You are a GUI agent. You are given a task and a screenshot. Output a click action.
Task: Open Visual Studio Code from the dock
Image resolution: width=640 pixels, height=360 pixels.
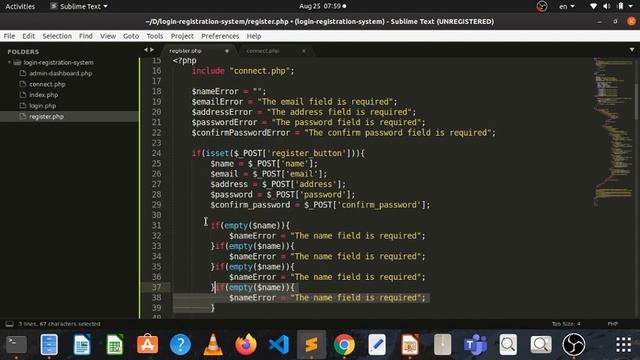(x=279, y=344)
